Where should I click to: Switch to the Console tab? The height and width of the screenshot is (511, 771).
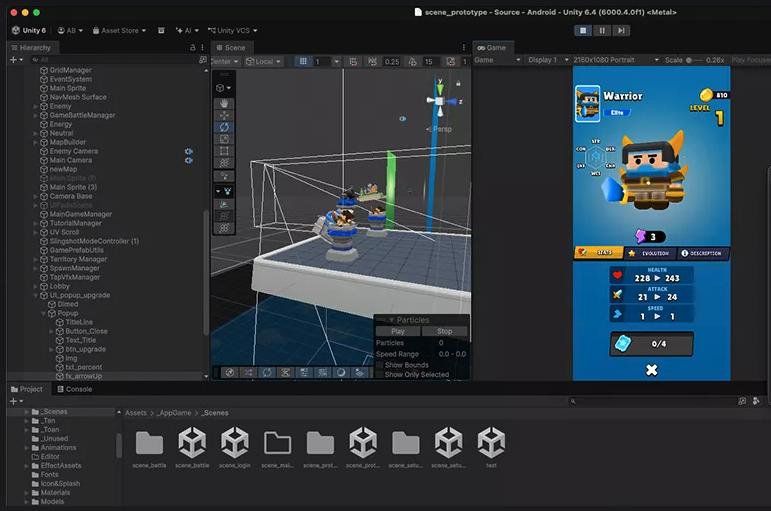click(75, 389)
